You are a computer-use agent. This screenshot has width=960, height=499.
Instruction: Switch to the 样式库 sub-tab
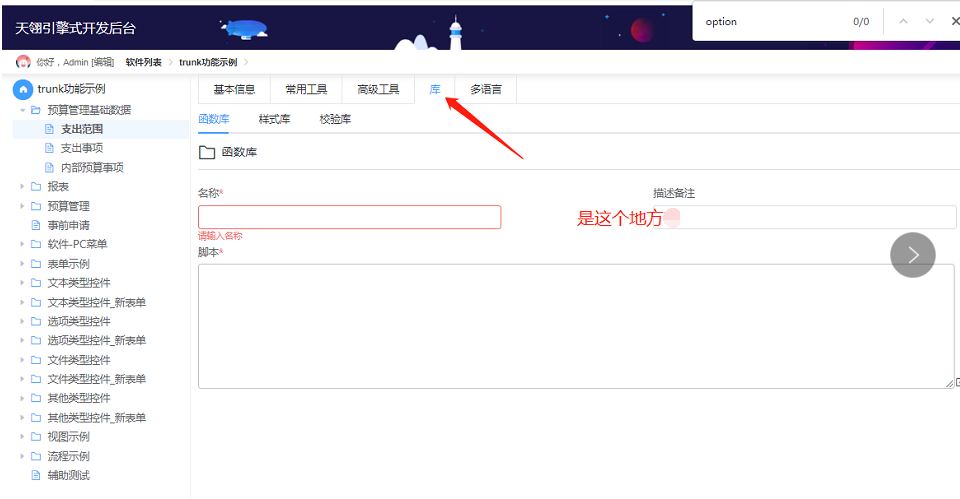(274, 119)
